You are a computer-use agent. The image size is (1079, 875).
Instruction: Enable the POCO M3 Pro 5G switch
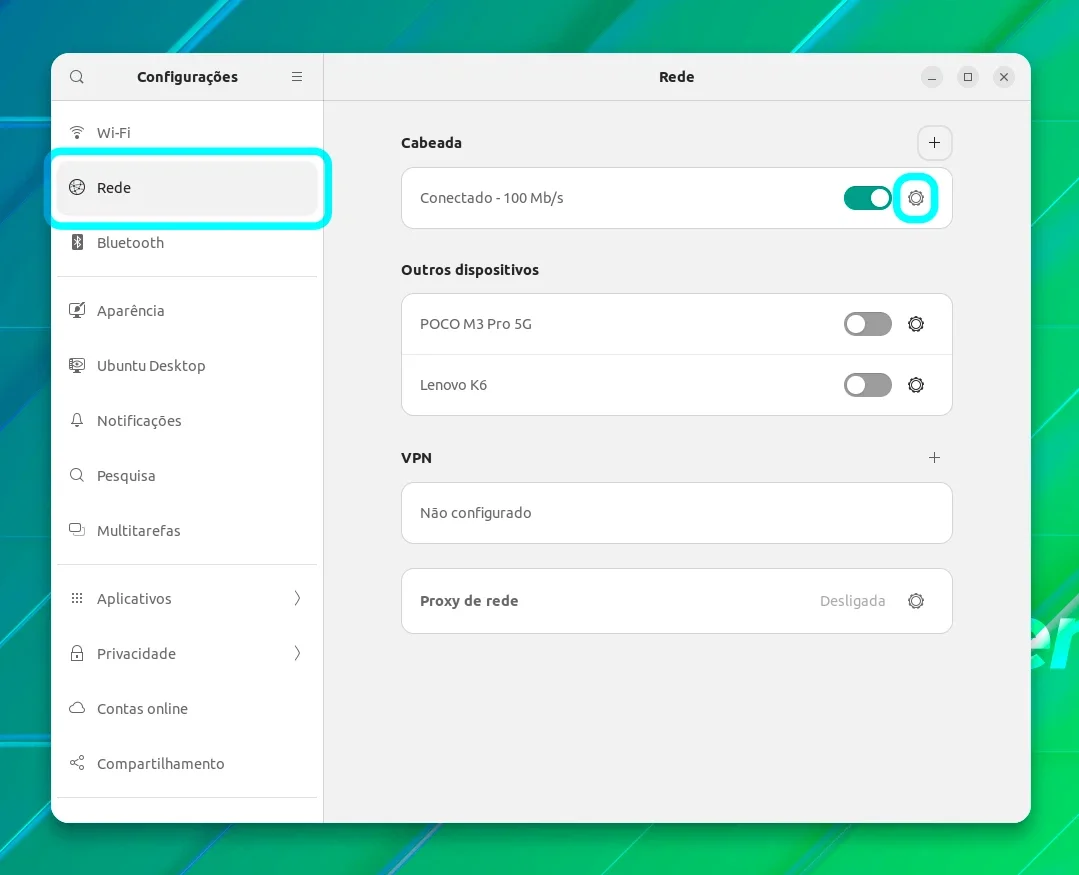pos(868,324)
